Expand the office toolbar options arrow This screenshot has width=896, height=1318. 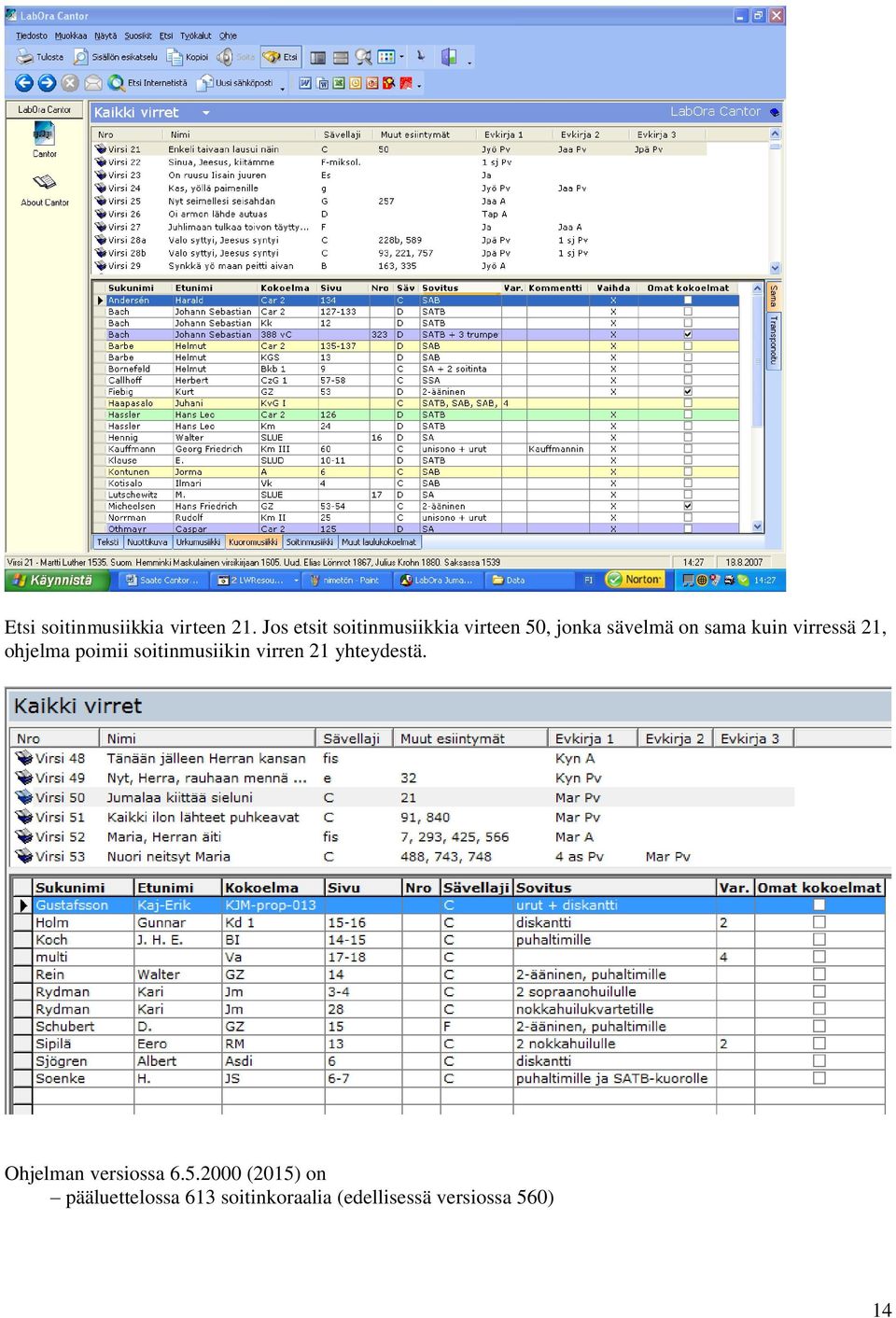click(419, 85)
